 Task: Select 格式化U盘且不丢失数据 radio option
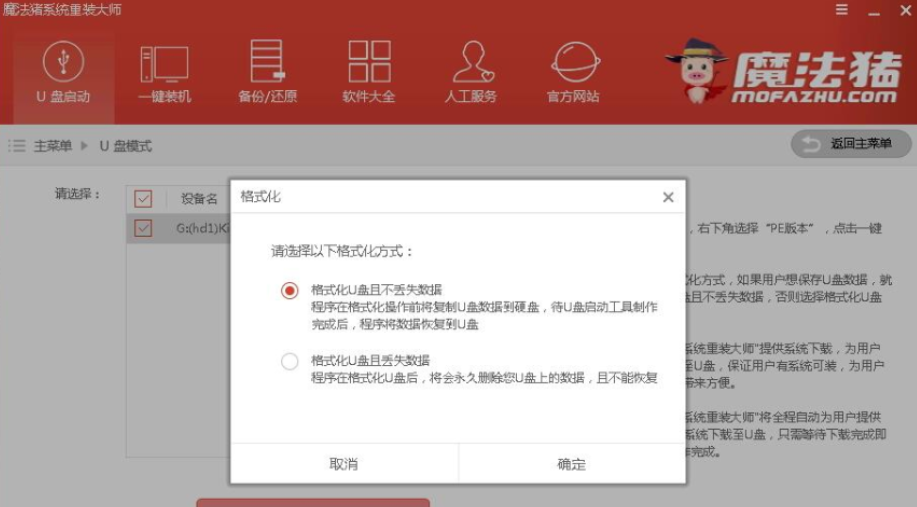[x=290, y=290]
